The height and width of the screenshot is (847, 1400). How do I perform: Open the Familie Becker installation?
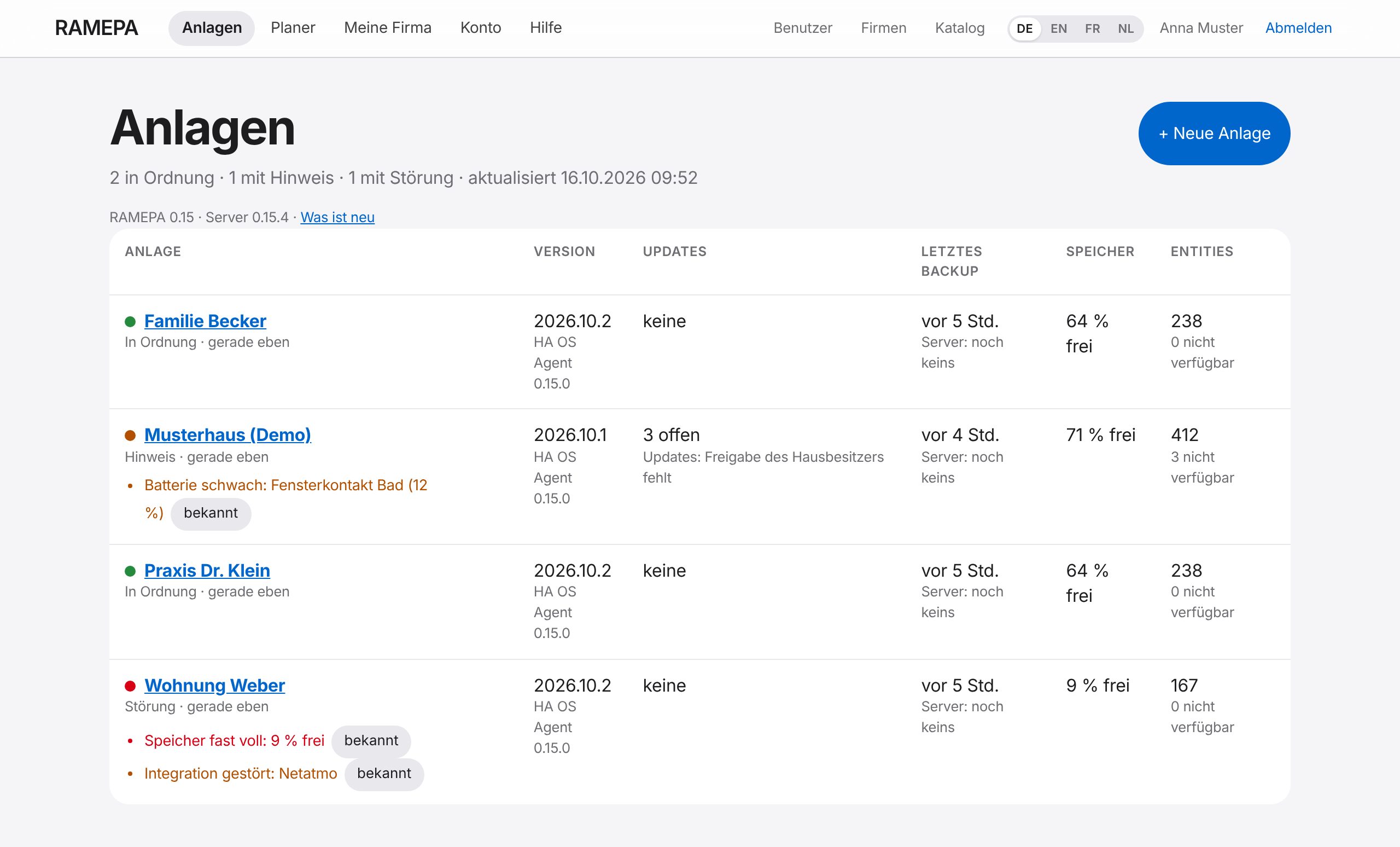click(205, 321)
